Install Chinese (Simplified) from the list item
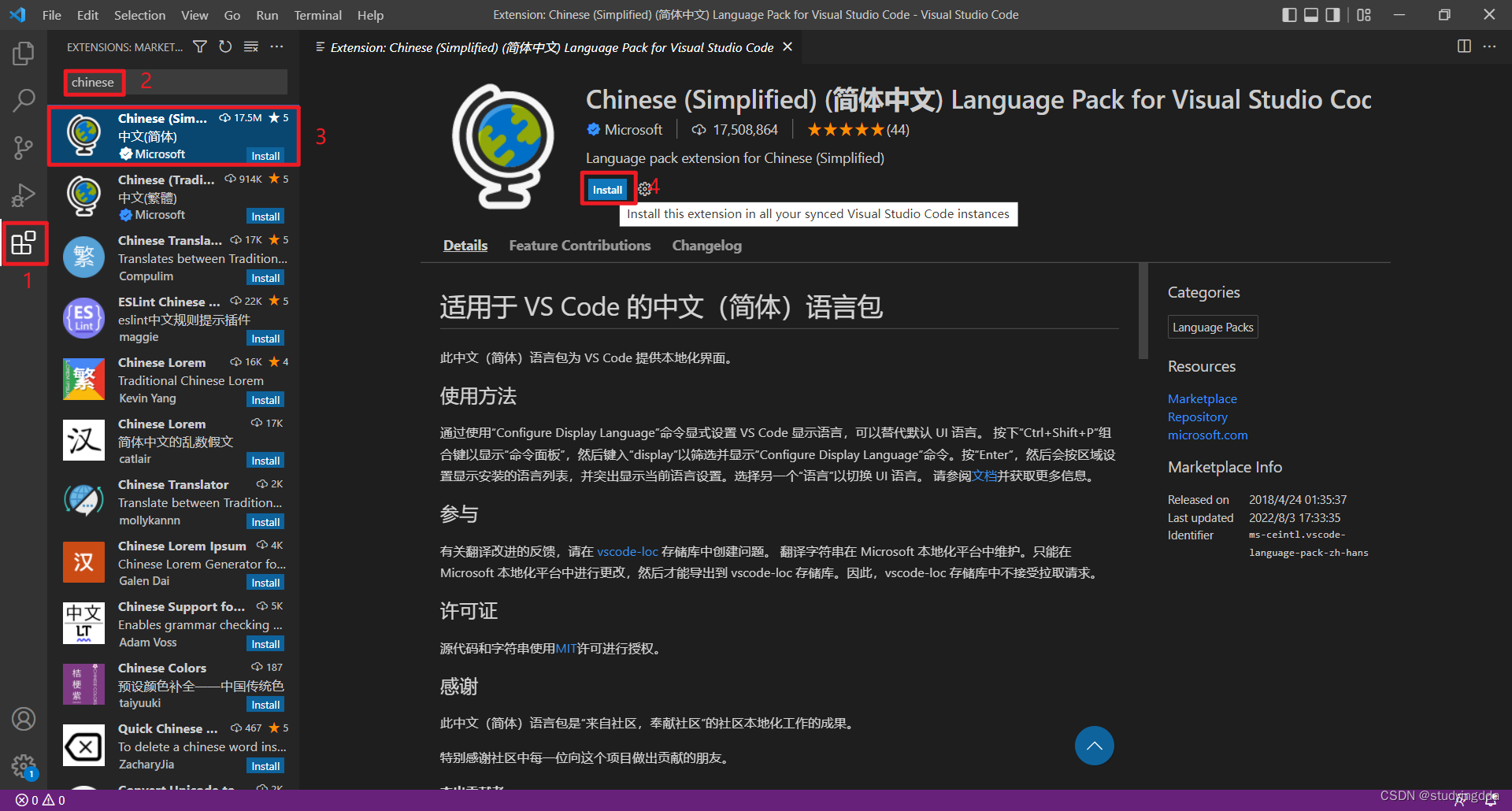 (265, 156)
